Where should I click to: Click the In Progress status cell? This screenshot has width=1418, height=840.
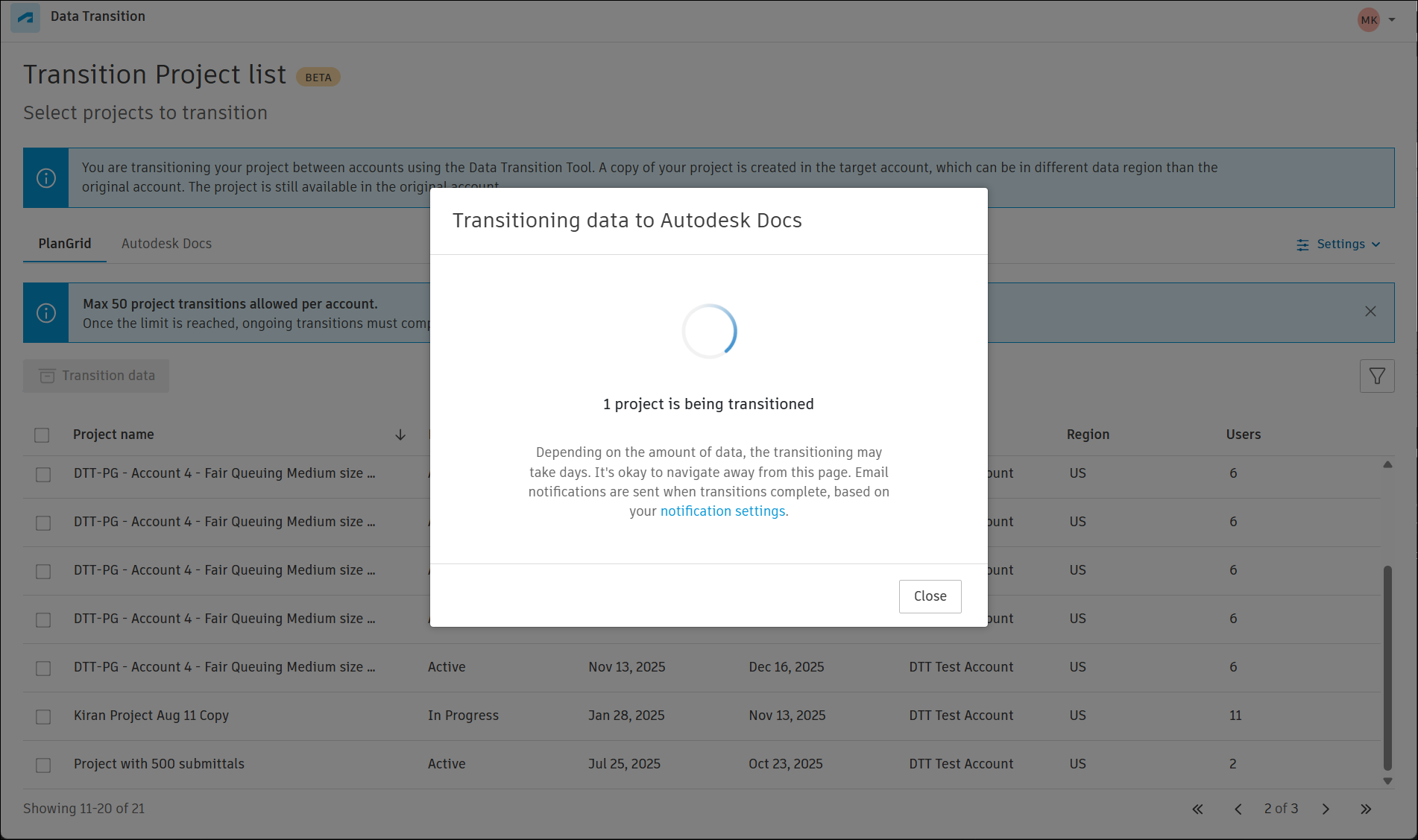(x=463, y=716)
